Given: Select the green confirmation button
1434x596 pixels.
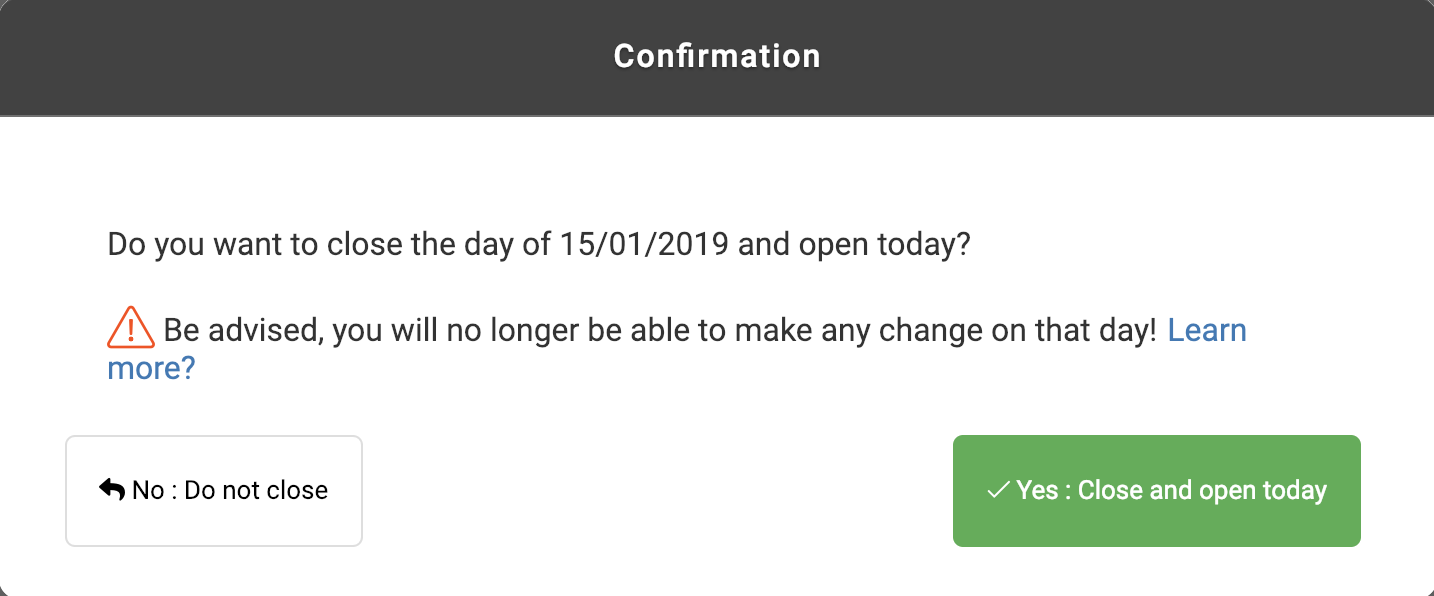Looking at the screenshot, I should tap(1157, 491).
